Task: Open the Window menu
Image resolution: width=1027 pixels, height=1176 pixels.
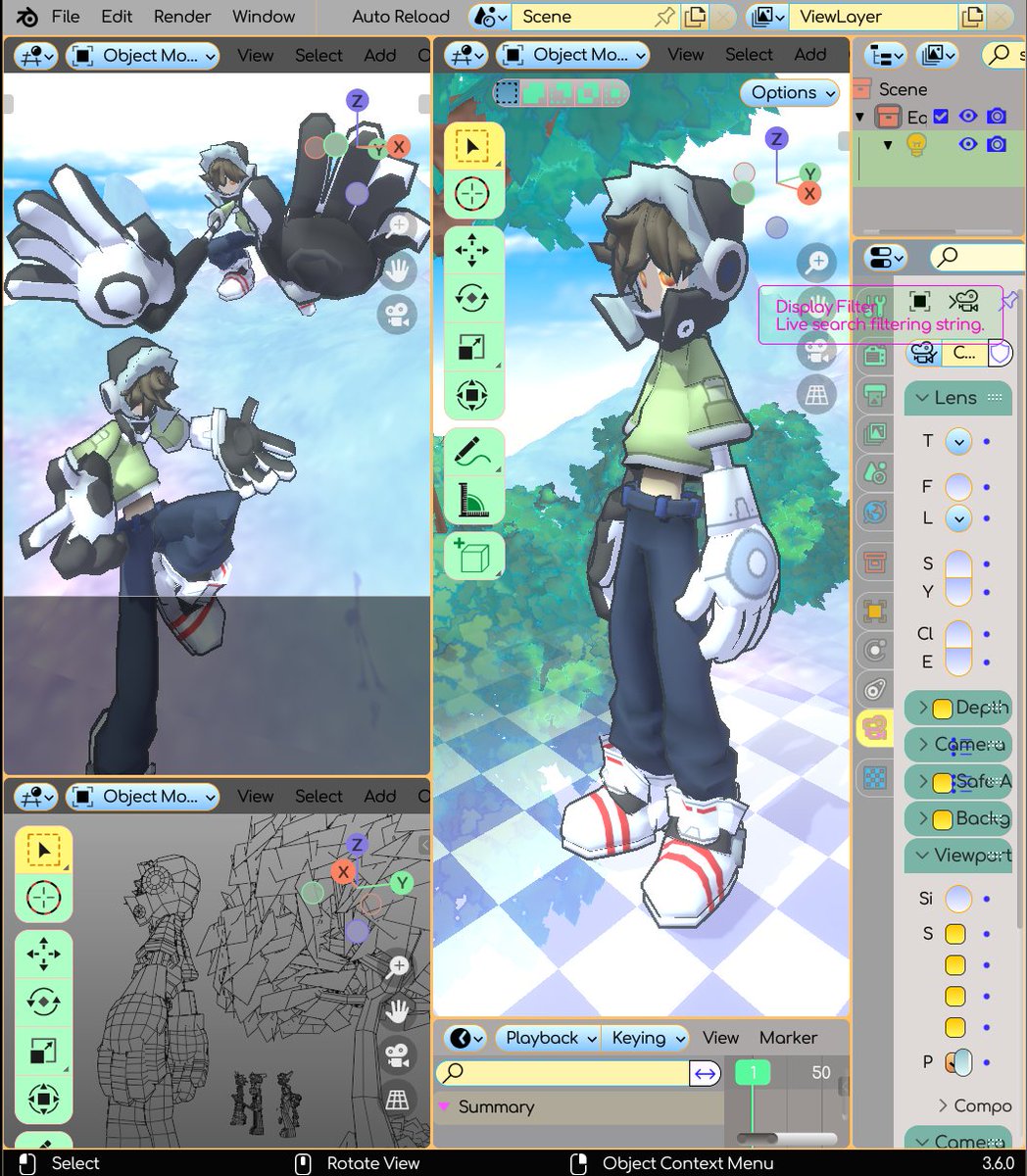Action: [x=264, y=17]
